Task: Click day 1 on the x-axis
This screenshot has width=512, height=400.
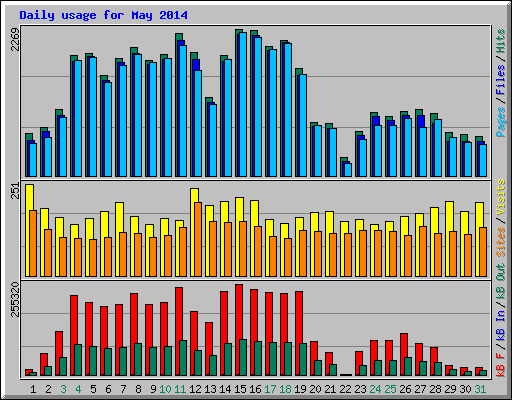Action: 33,389
